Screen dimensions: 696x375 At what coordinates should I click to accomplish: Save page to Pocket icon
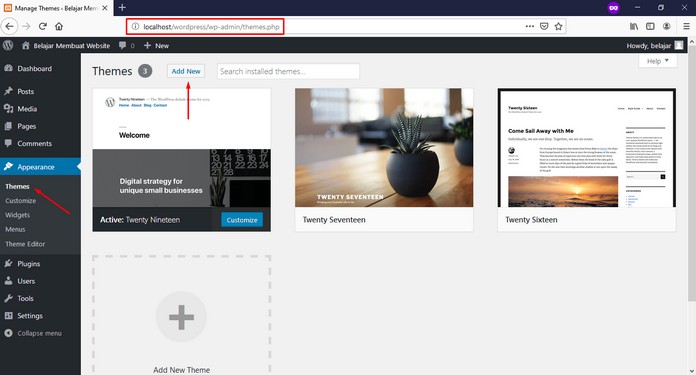544,26
